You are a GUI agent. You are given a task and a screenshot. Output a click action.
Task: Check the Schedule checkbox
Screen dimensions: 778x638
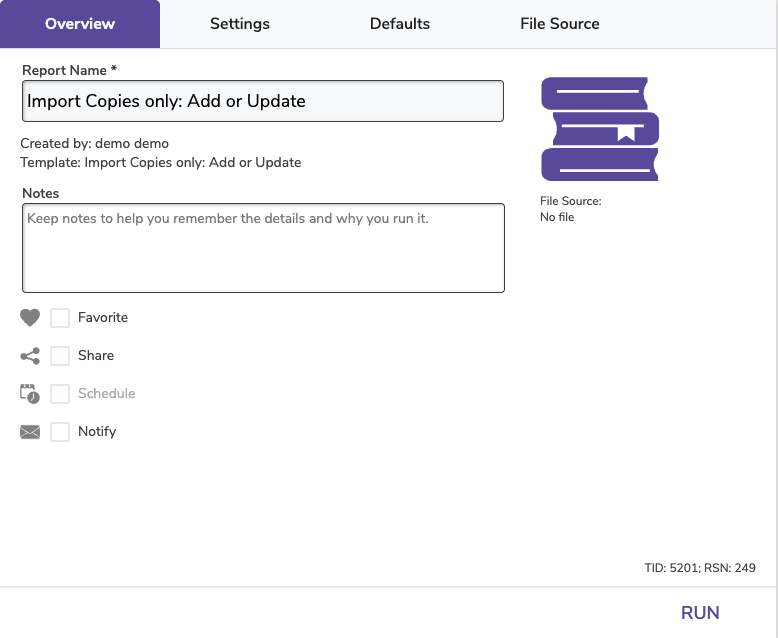[60, 394]
